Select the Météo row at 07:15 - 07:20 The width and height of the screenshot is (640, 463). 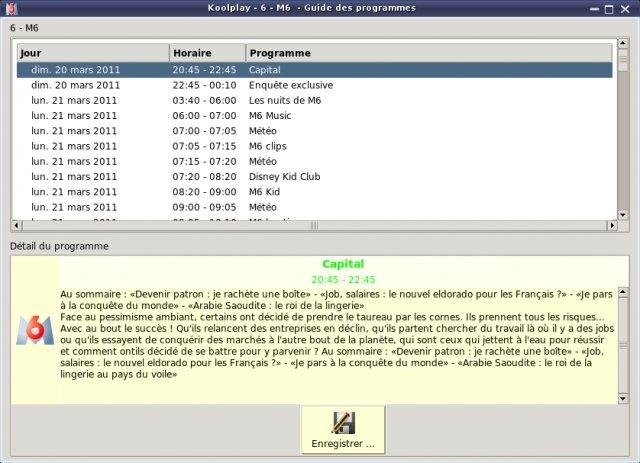click(315, 162)
